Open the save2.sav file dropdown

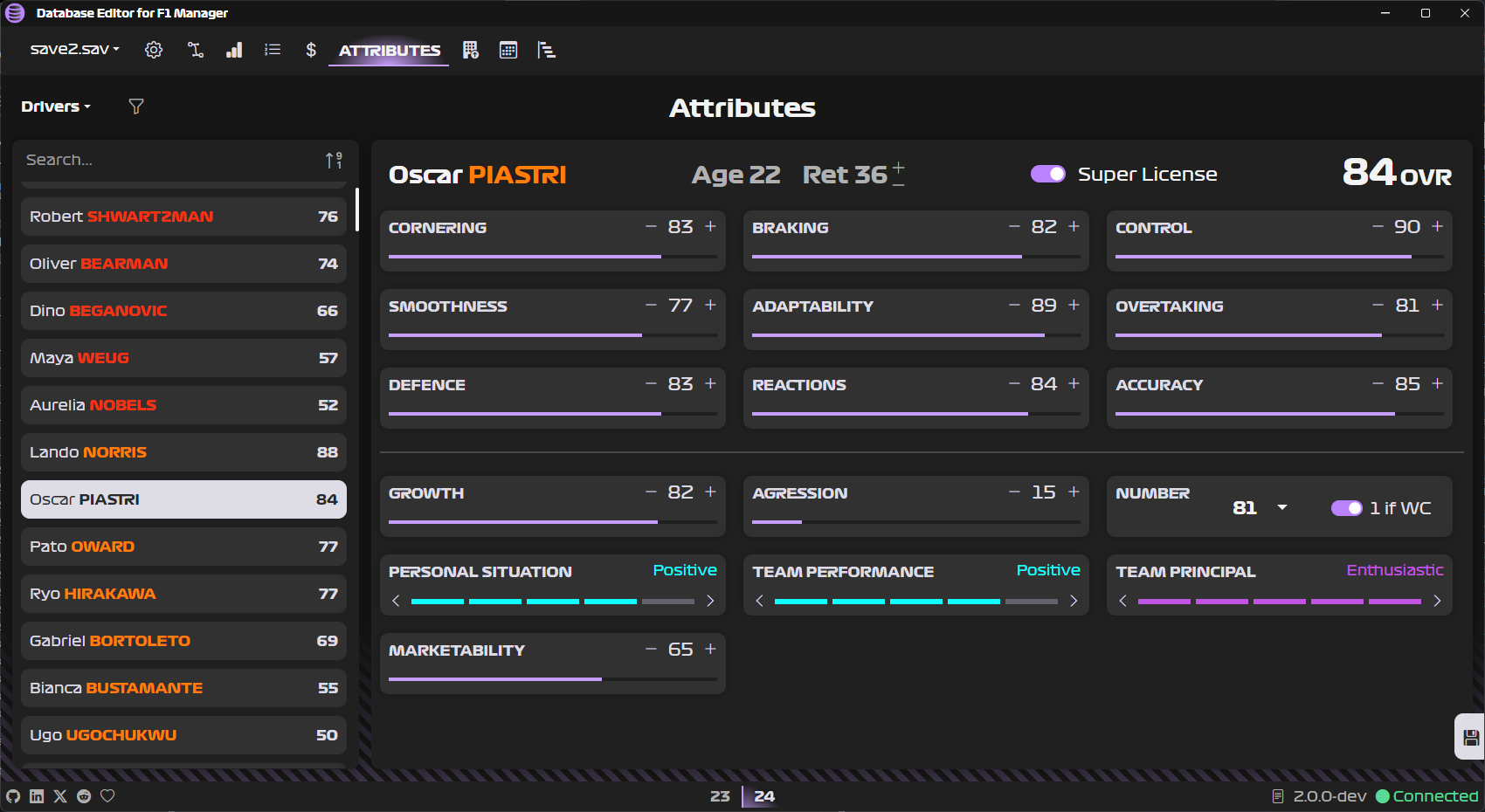(74, 50)
